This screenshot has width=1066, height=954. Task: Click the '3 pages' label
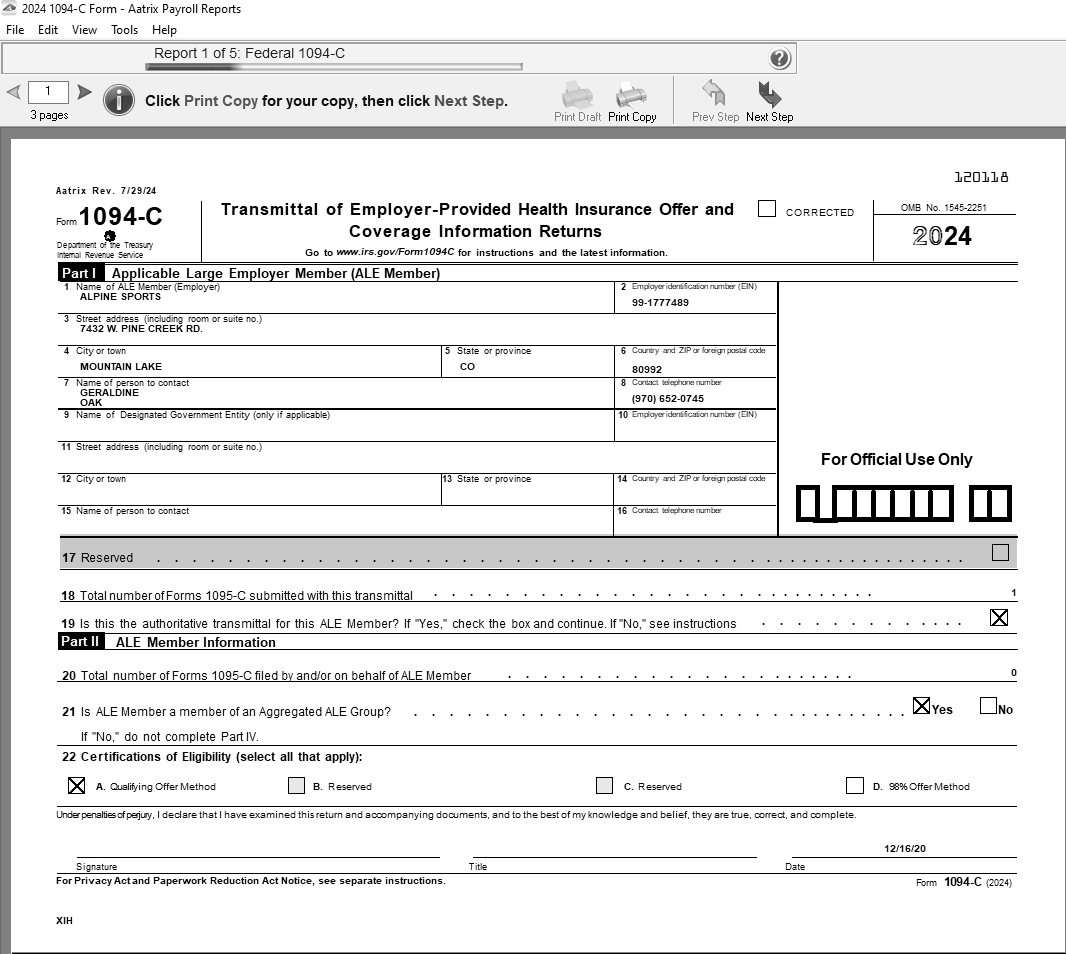[x=49, y=115]
